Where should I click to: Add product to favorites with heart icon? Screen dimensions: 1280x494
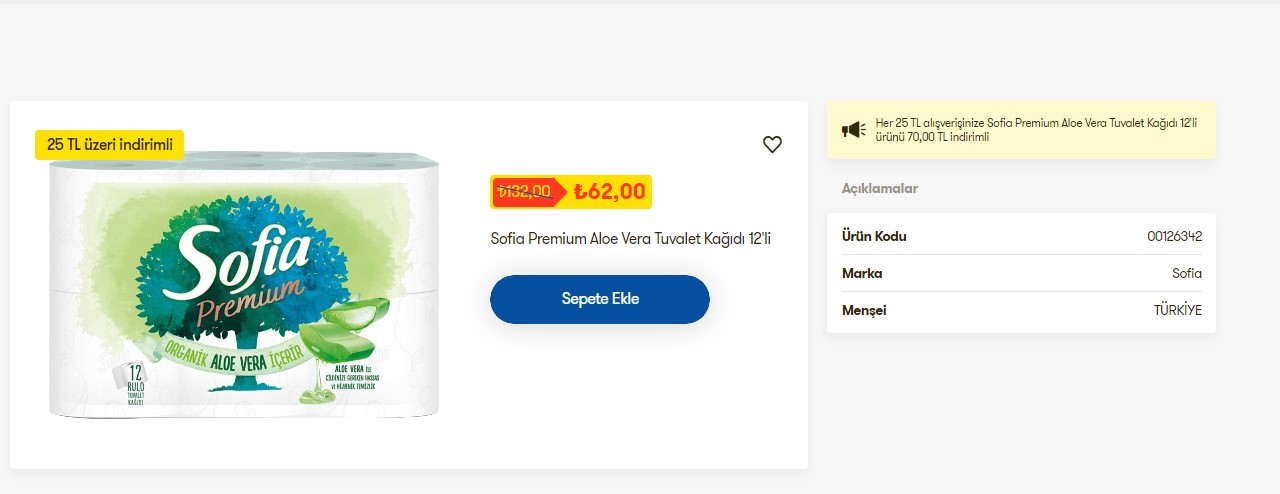click(x=772, y=144)
